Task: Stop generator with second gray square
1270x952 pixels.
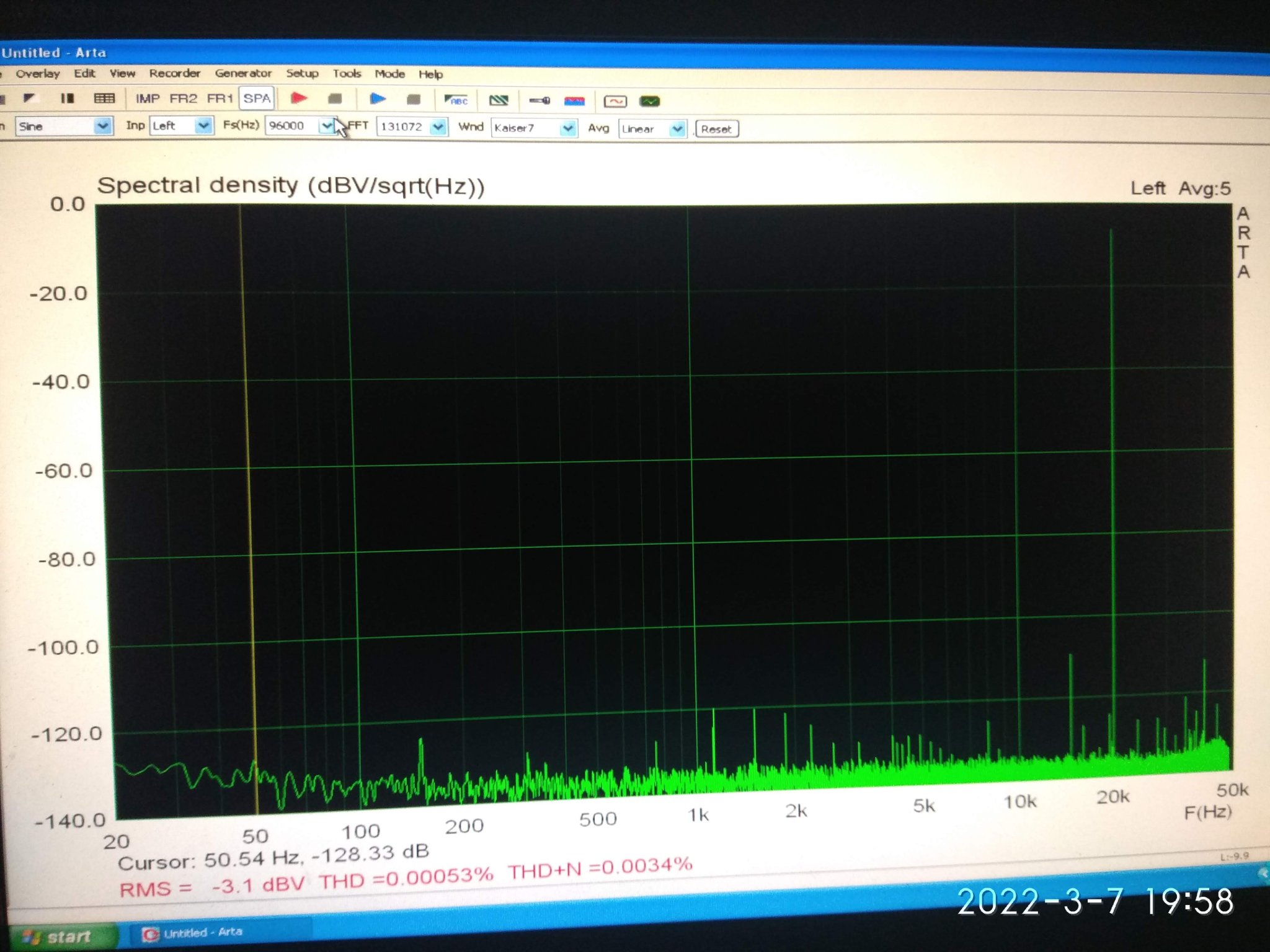Action: point(414,99)
